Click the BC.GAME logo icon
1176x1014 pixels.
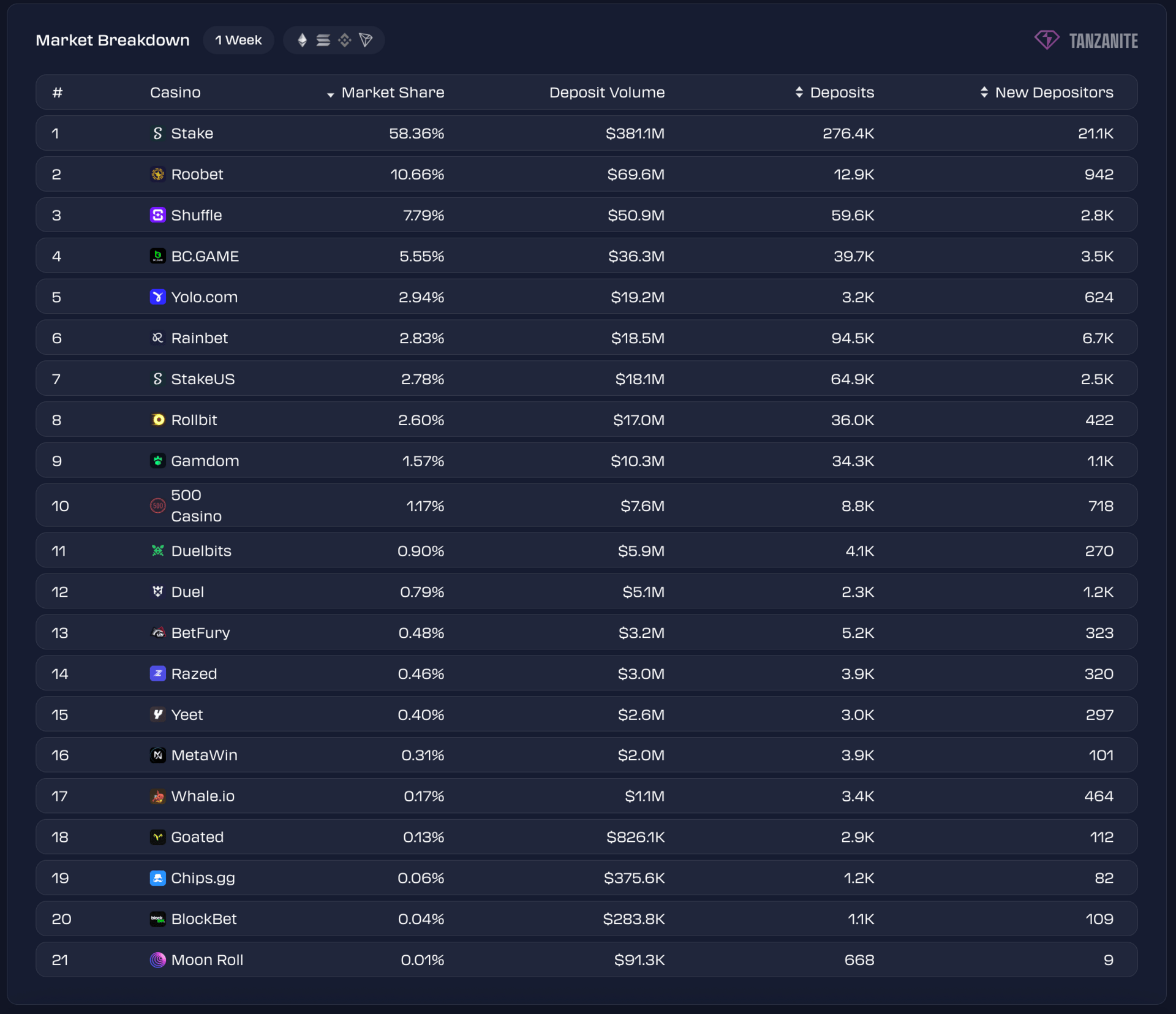point(157,256)
